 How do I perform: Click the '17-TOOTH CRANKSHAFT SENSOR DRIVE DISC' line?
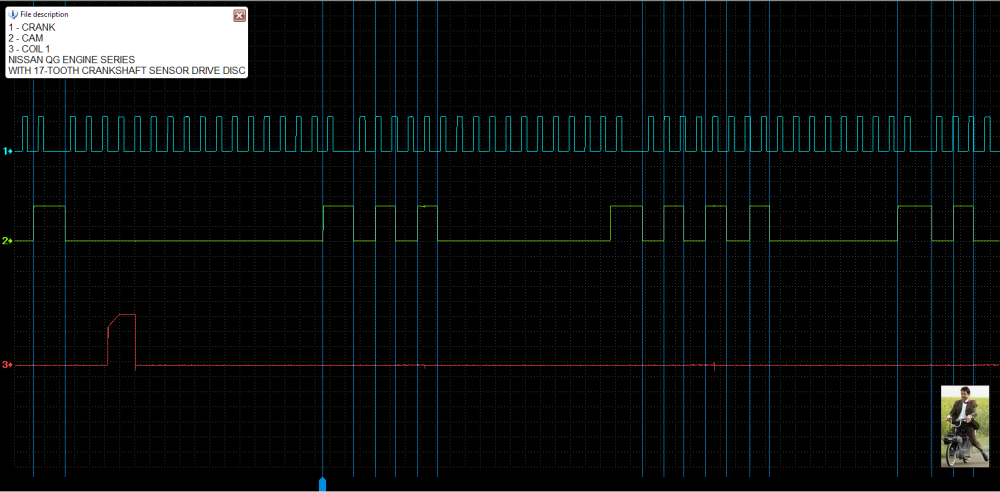click(x=126, y=71)
